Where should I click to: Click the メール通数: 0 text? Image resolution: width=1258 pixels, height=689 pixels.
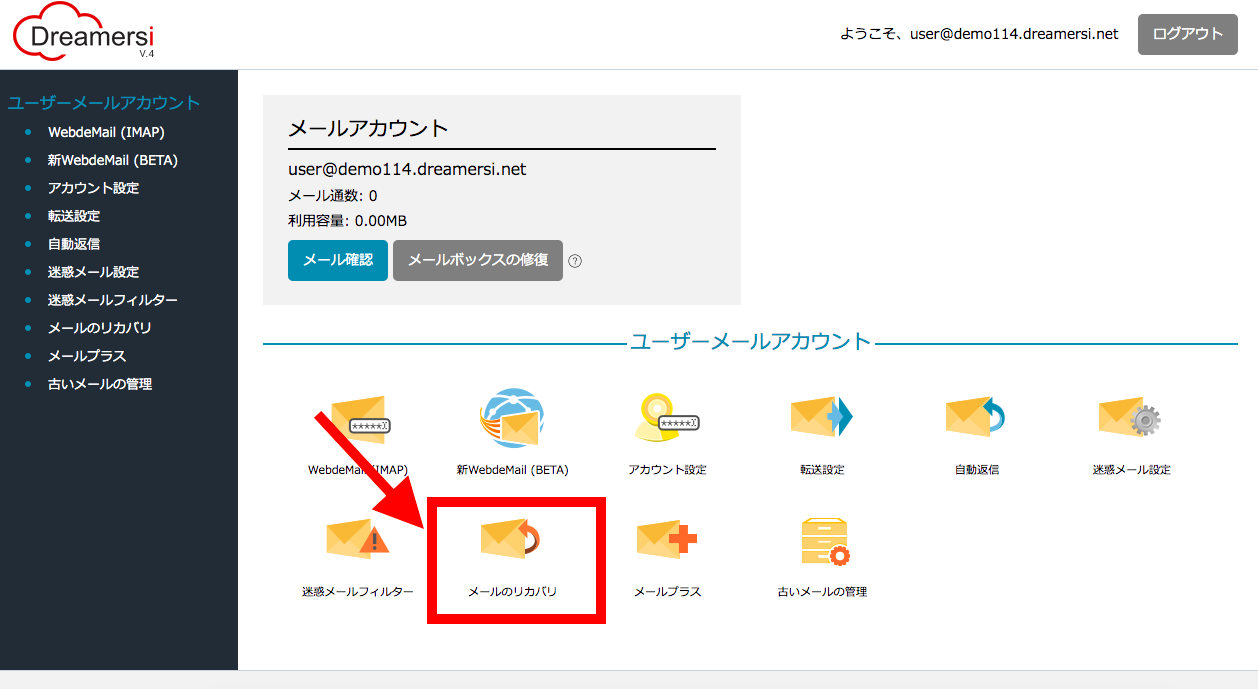[x=333, y=196]
